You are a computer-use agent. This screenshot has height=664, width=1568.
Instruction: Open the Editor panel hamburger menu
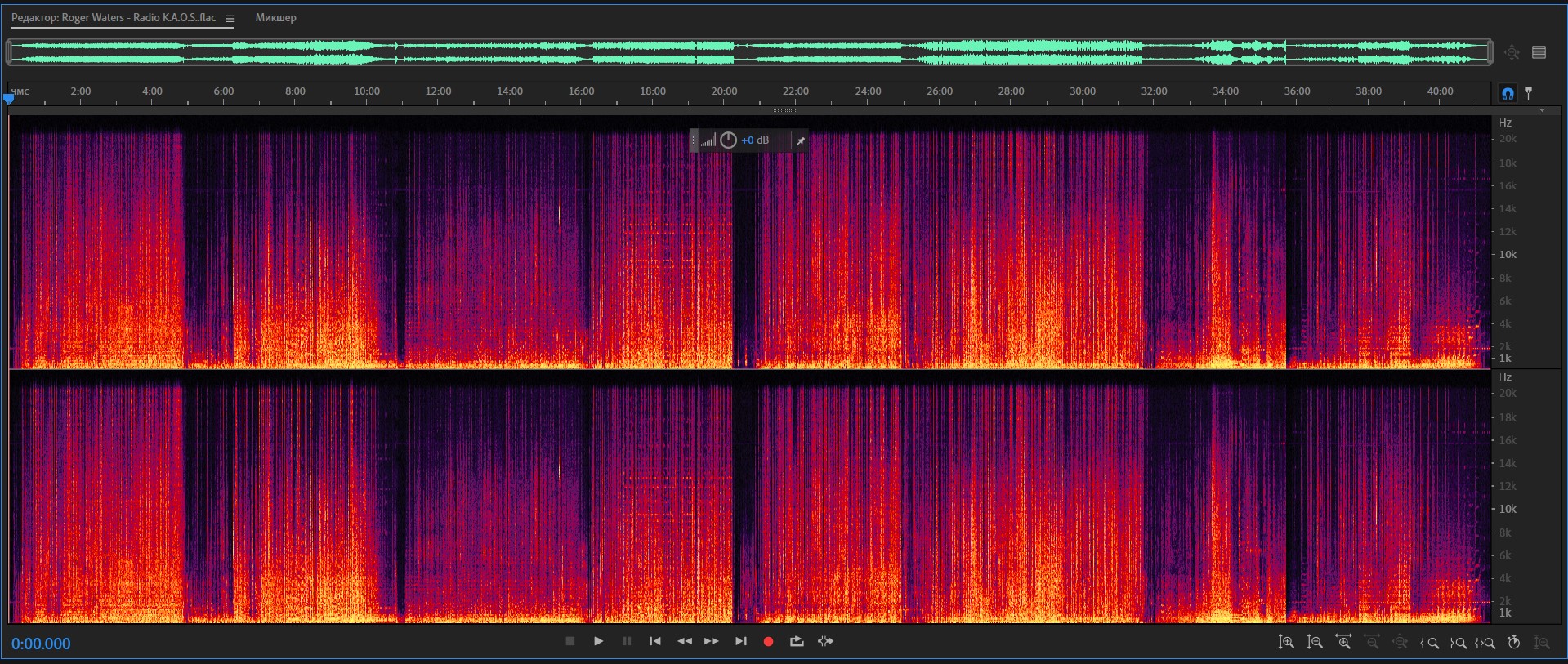point(230,19)
